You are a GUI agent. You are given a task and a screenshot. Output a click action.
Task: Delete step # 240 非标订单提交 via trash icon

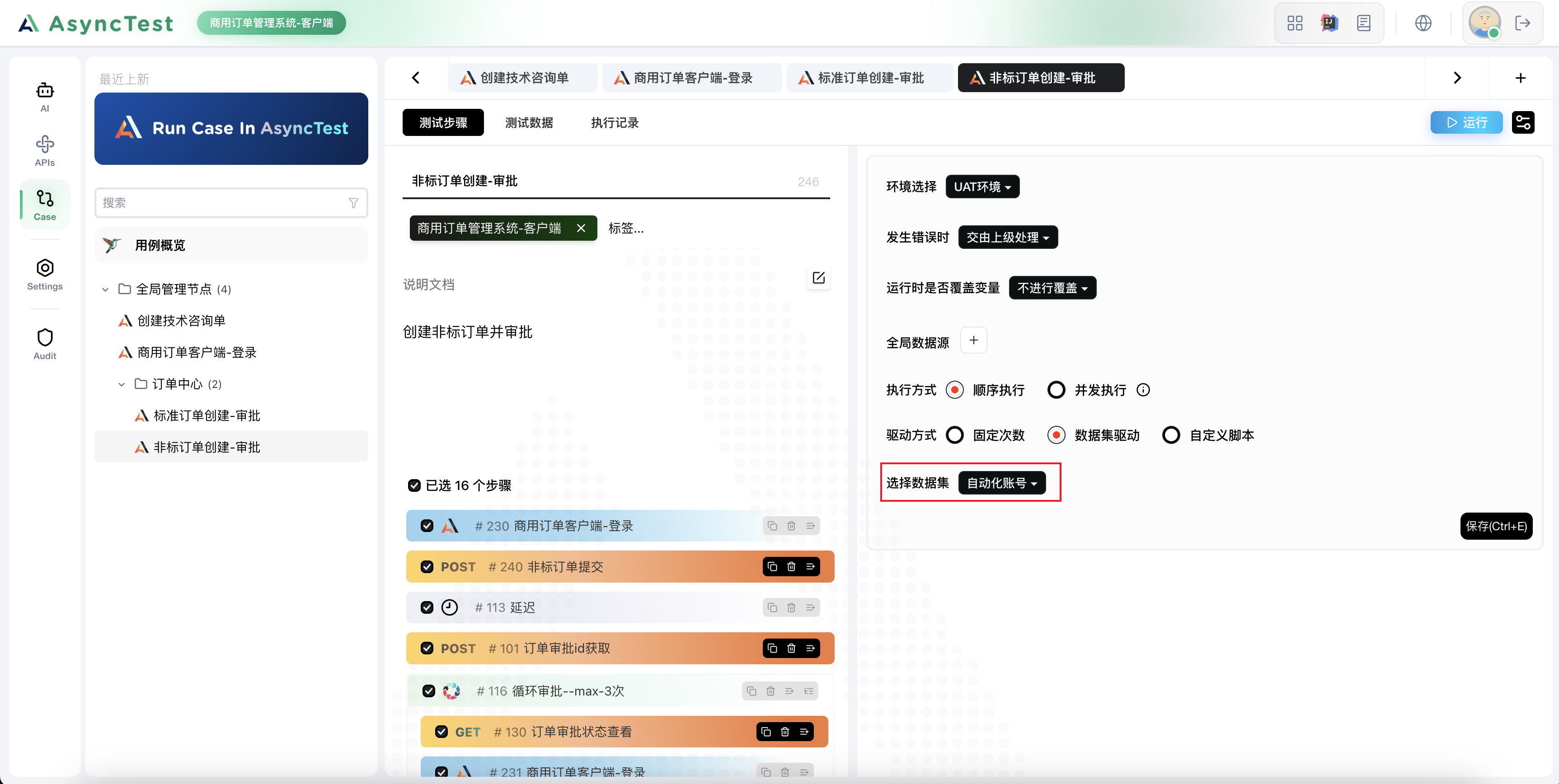791,567
